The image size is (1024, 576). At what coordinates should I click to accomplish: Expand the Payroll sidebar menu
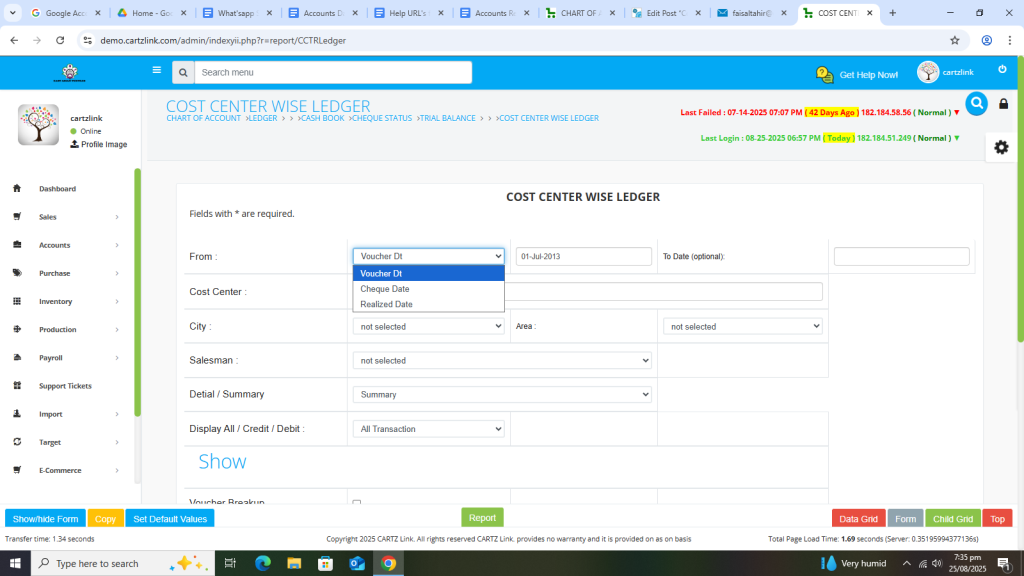tap(51, 358)
